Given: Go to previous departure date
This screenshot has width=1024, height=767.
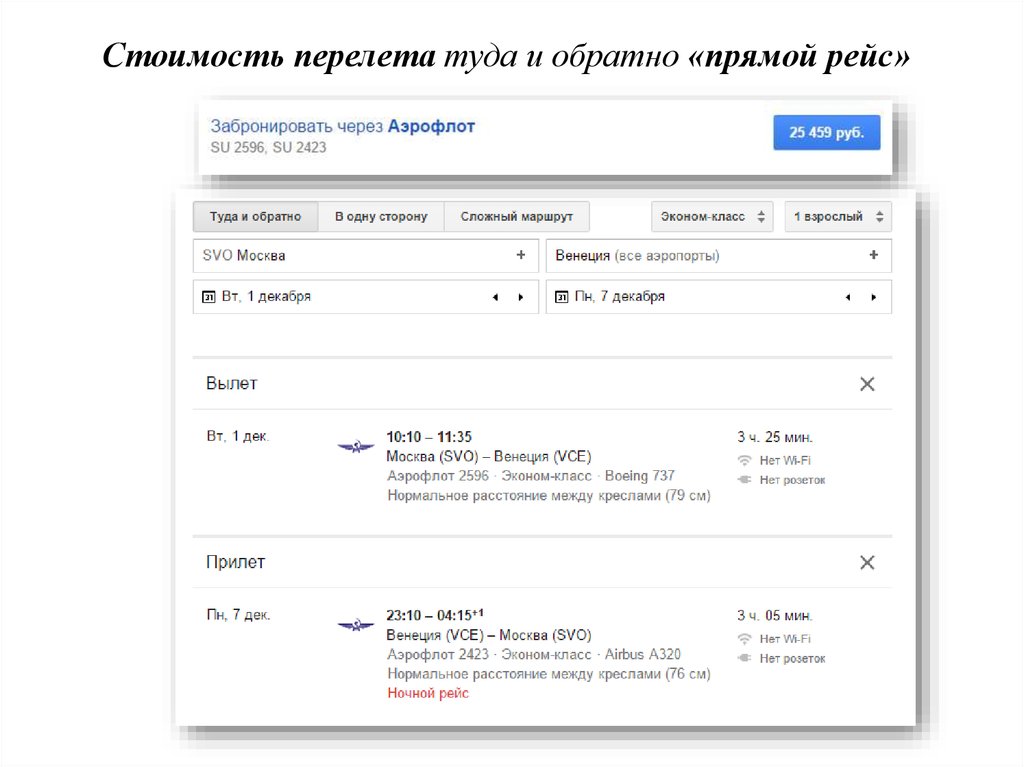Looking at the screenshot, I should (495, 297).
